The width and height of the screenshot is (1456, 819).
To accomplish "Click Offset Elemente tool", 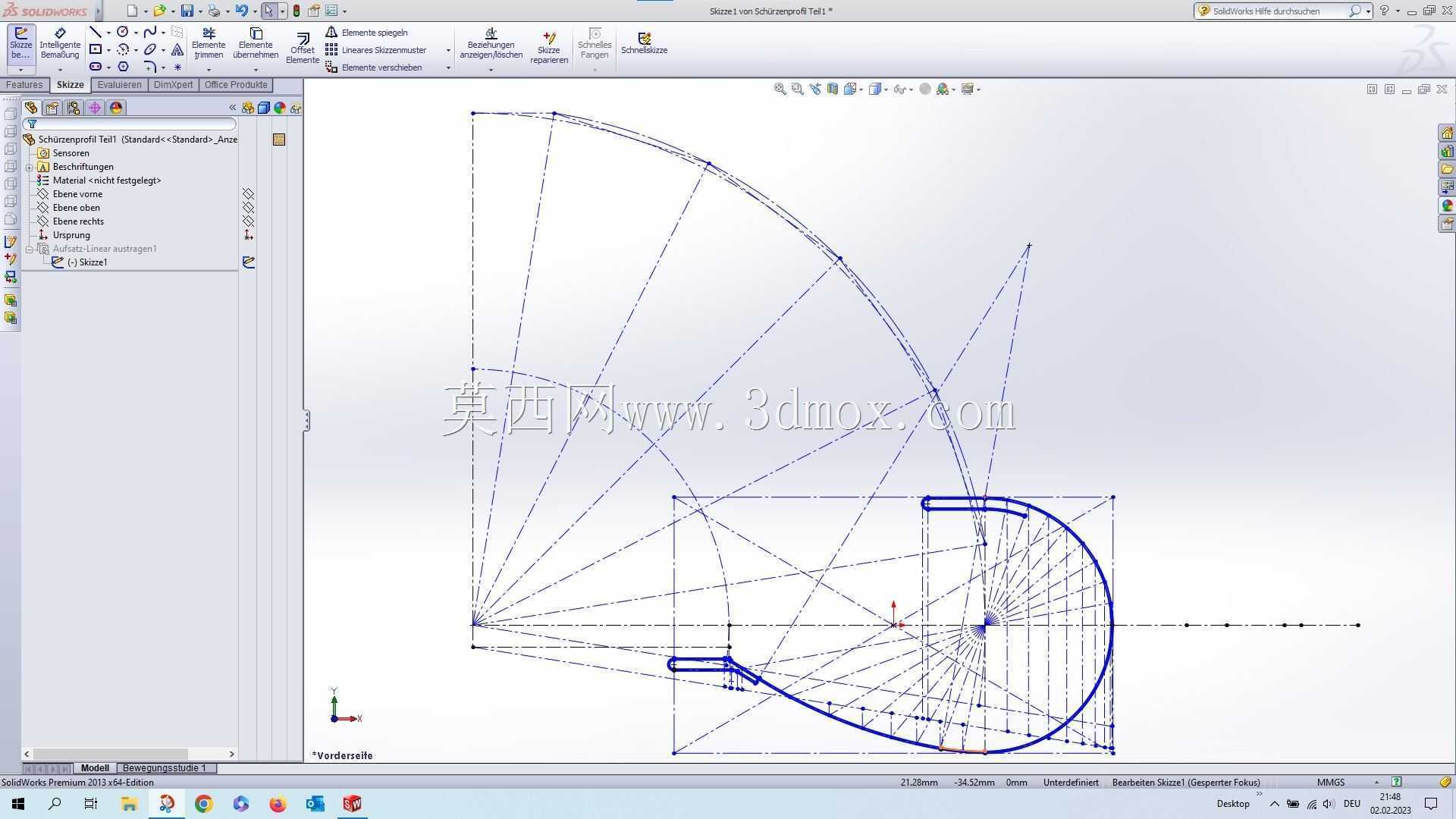I will click(303, 49).
